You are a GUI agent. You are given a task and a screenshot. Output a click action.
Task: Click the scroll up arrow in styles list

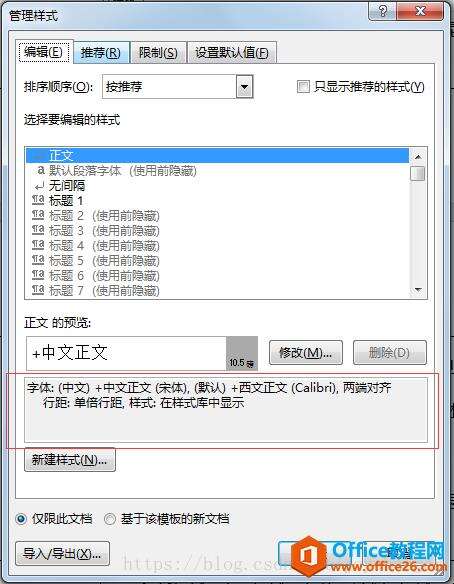(x=418, y=157)
